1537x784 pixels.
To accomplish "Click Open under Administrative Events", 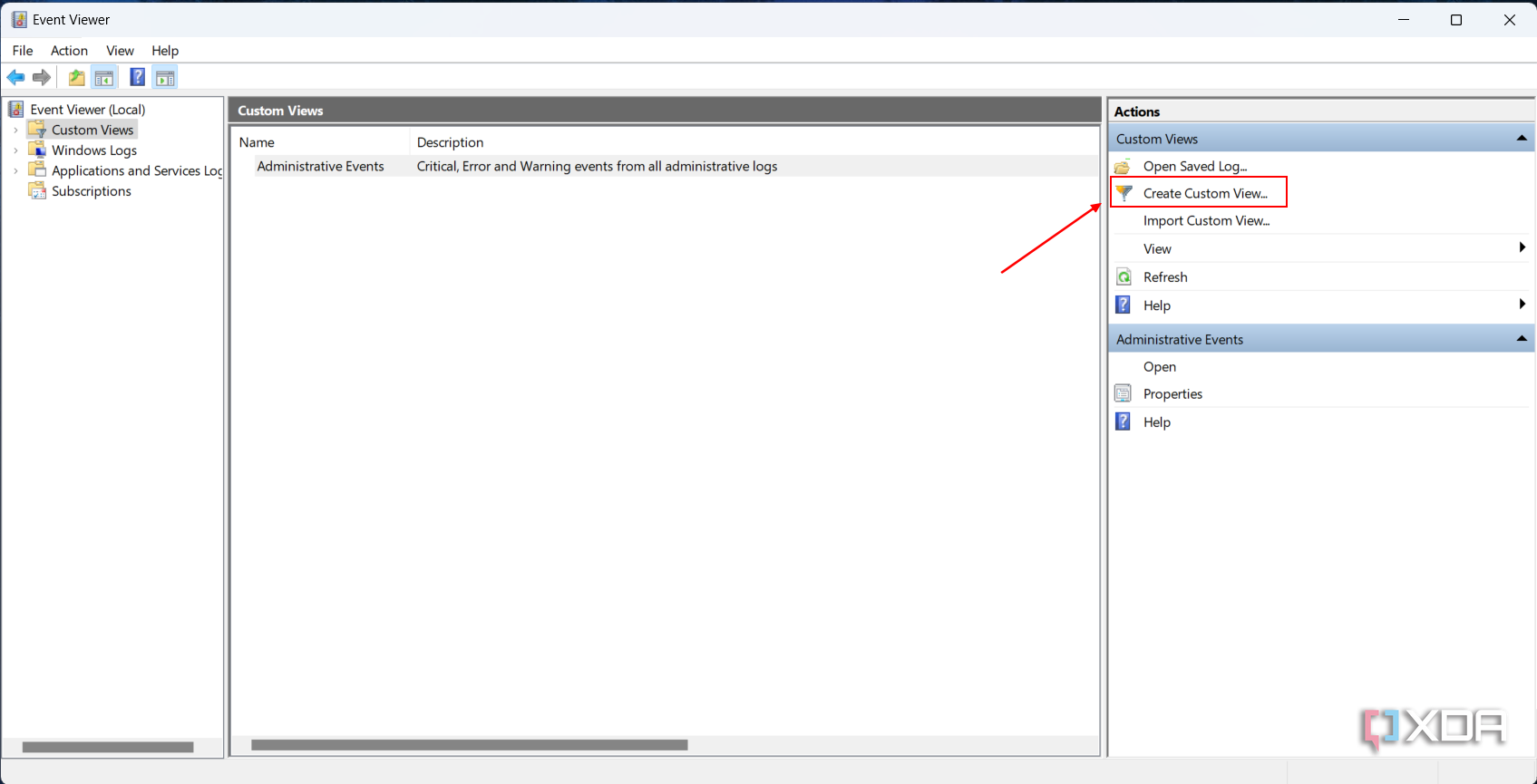I will click(x=1160, y=366).
